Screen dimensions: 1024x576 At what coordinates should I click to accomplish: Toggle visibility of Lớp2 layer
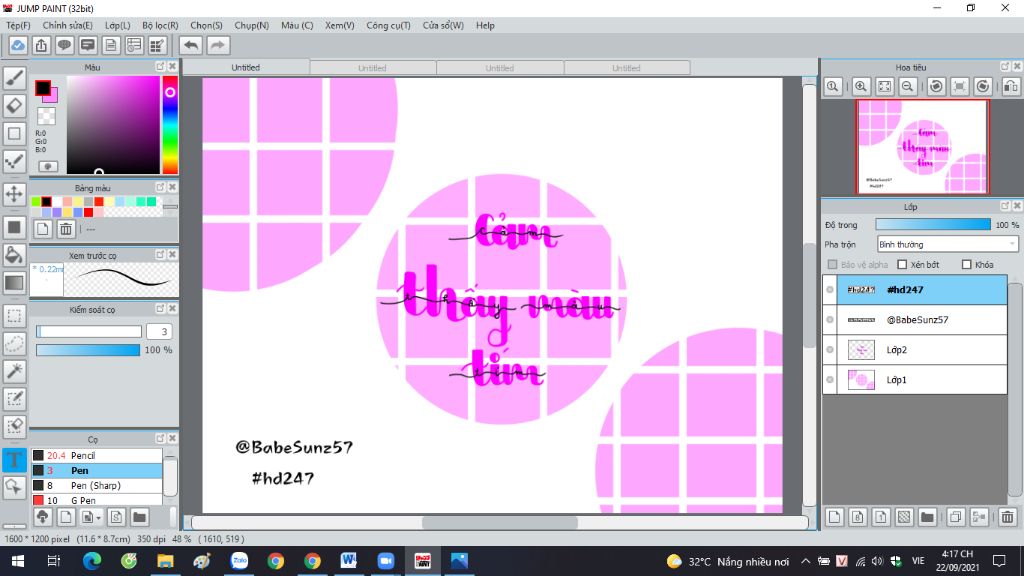pos(830,349)
